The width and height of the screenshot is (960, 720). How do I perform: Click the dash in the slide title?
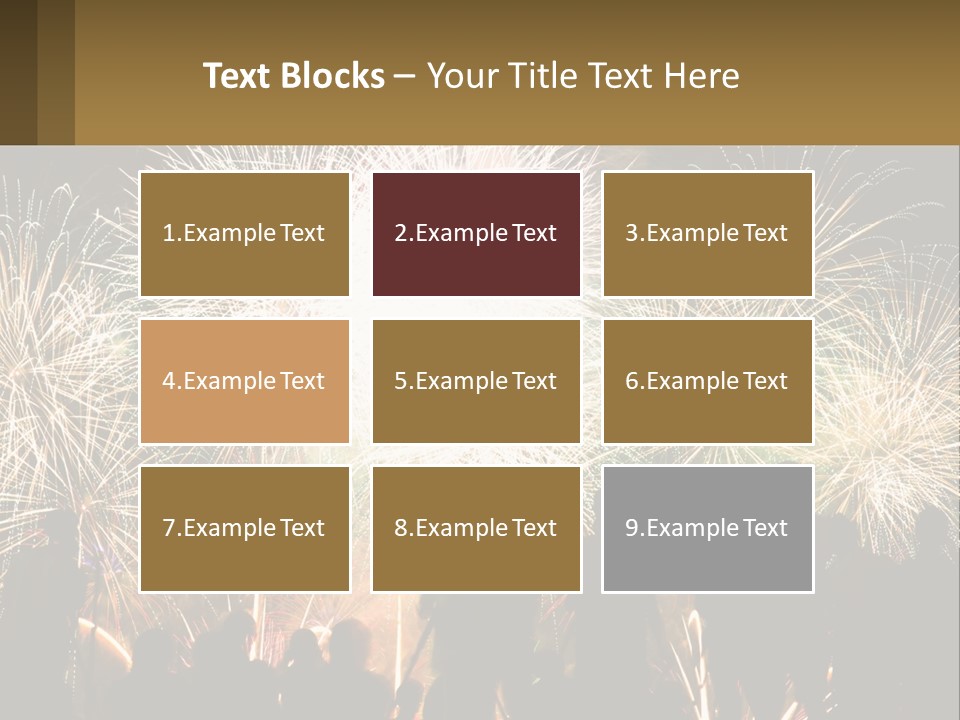(405, 76)
